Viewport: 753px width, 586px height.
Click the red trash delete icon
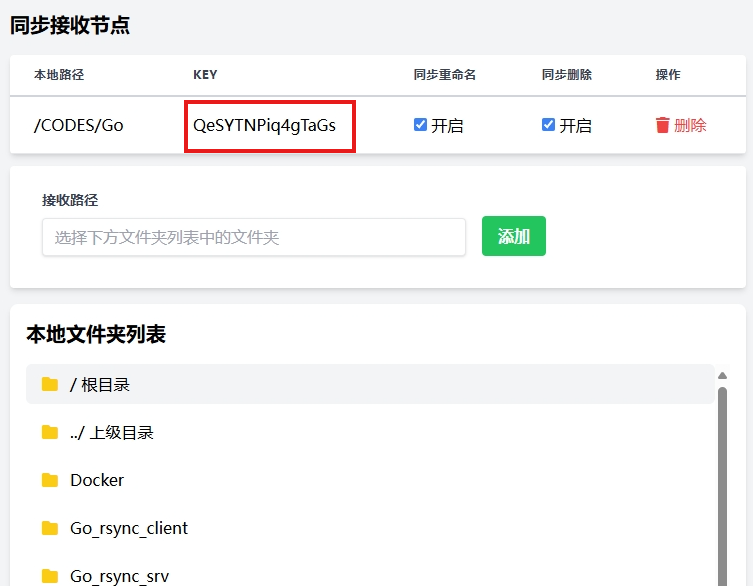pyautogui.click(x=662, y=125)
